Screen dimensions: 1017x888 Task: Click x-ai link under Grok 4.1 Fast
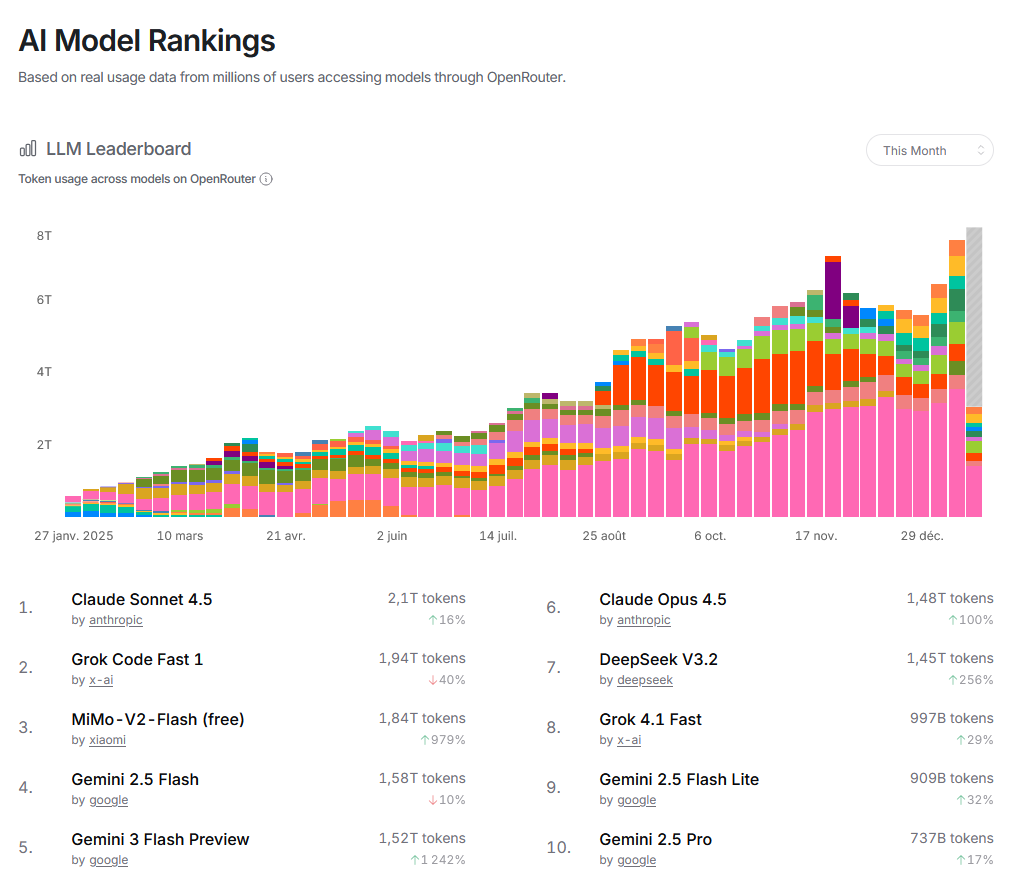pyautogui.click(x=629, y=740)
